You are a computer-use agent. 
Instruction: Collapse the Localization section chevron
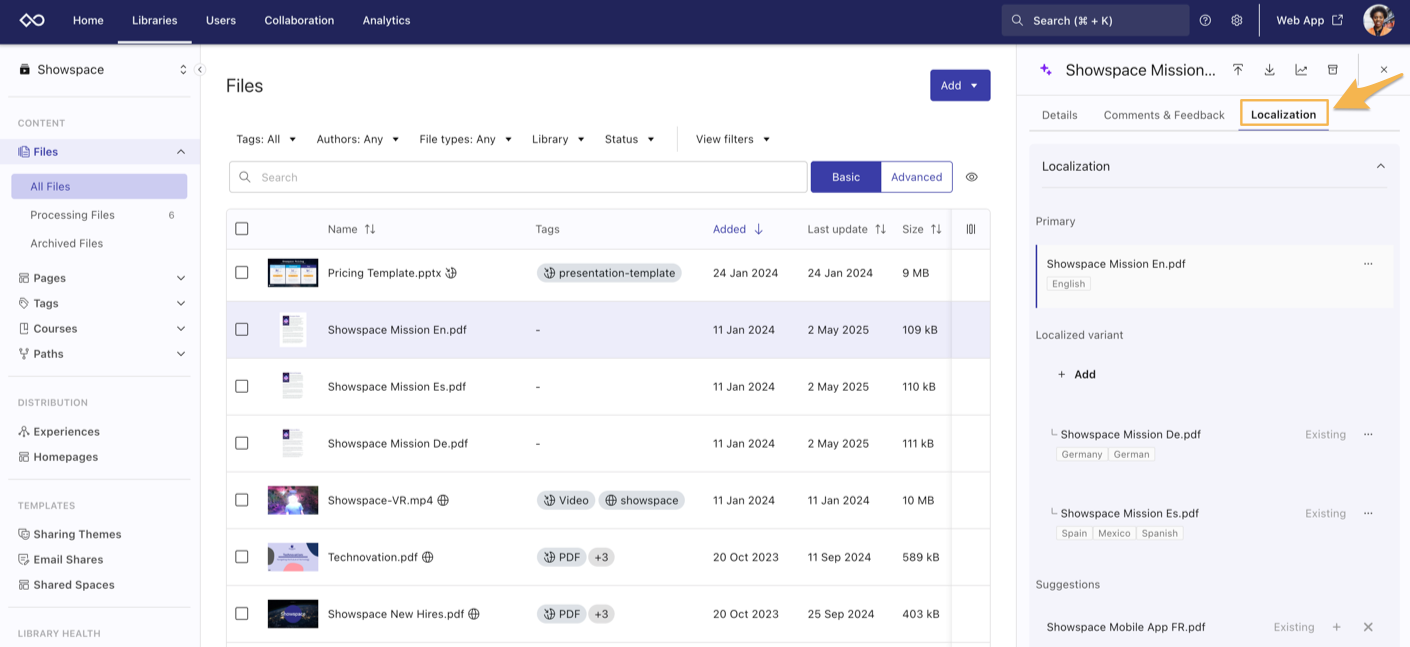point(1380,166)
